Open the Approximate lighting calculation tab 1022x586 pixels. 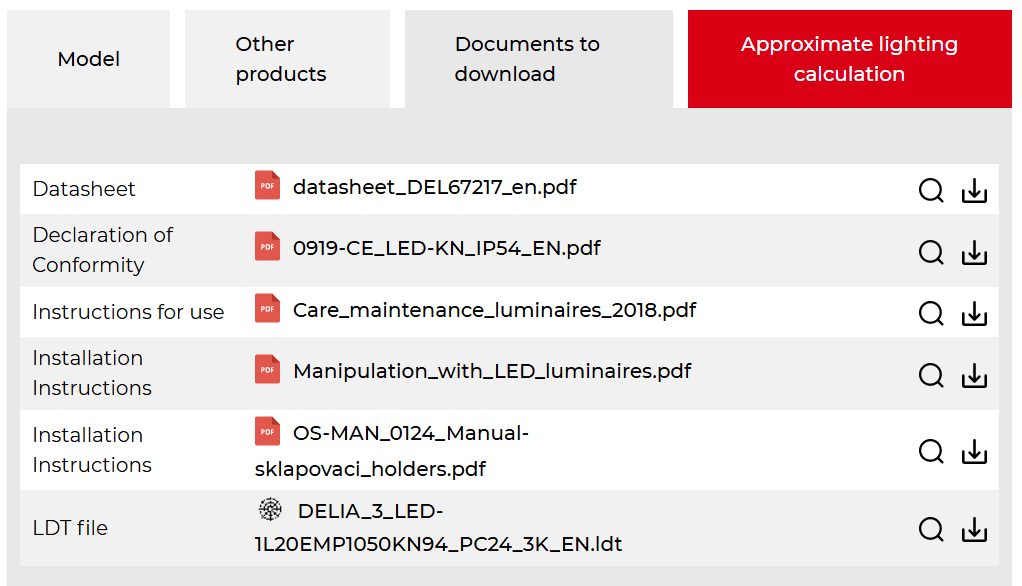pos(849,59)
